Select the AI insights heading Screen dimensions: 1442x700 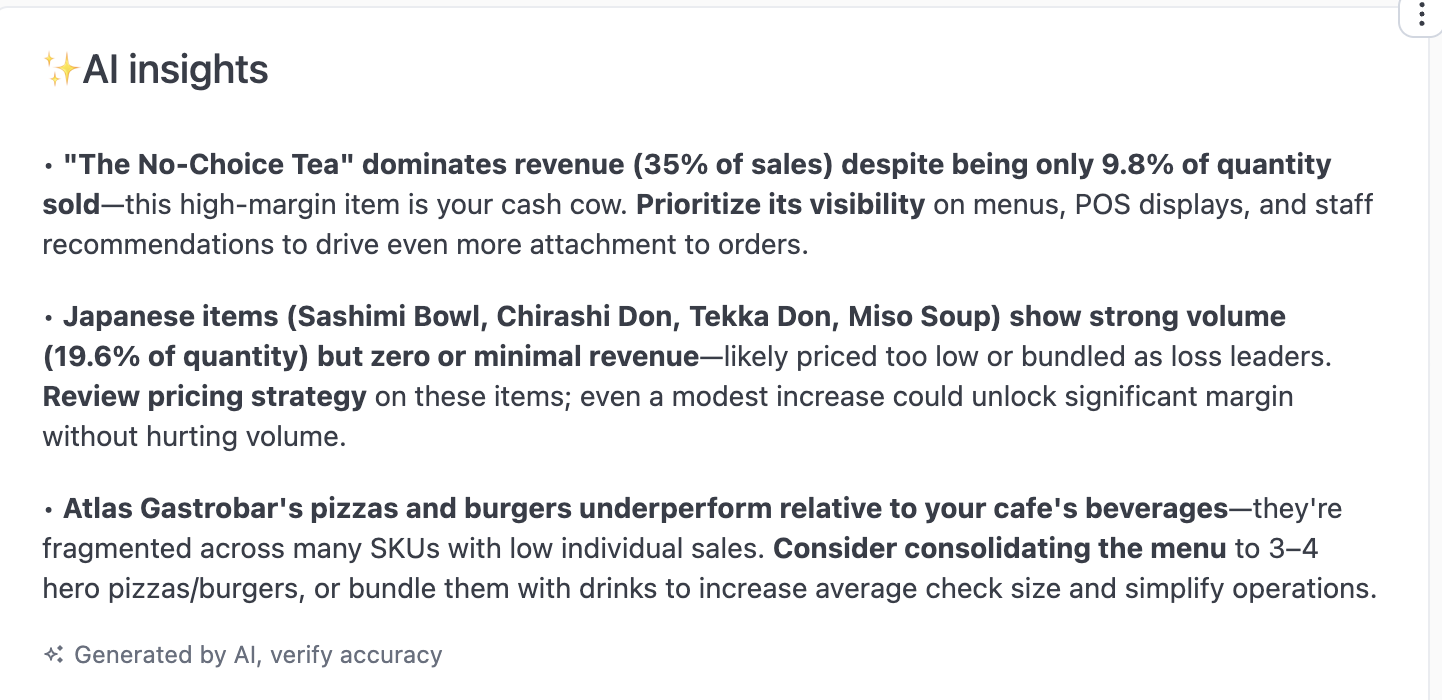tap(176, 69)
